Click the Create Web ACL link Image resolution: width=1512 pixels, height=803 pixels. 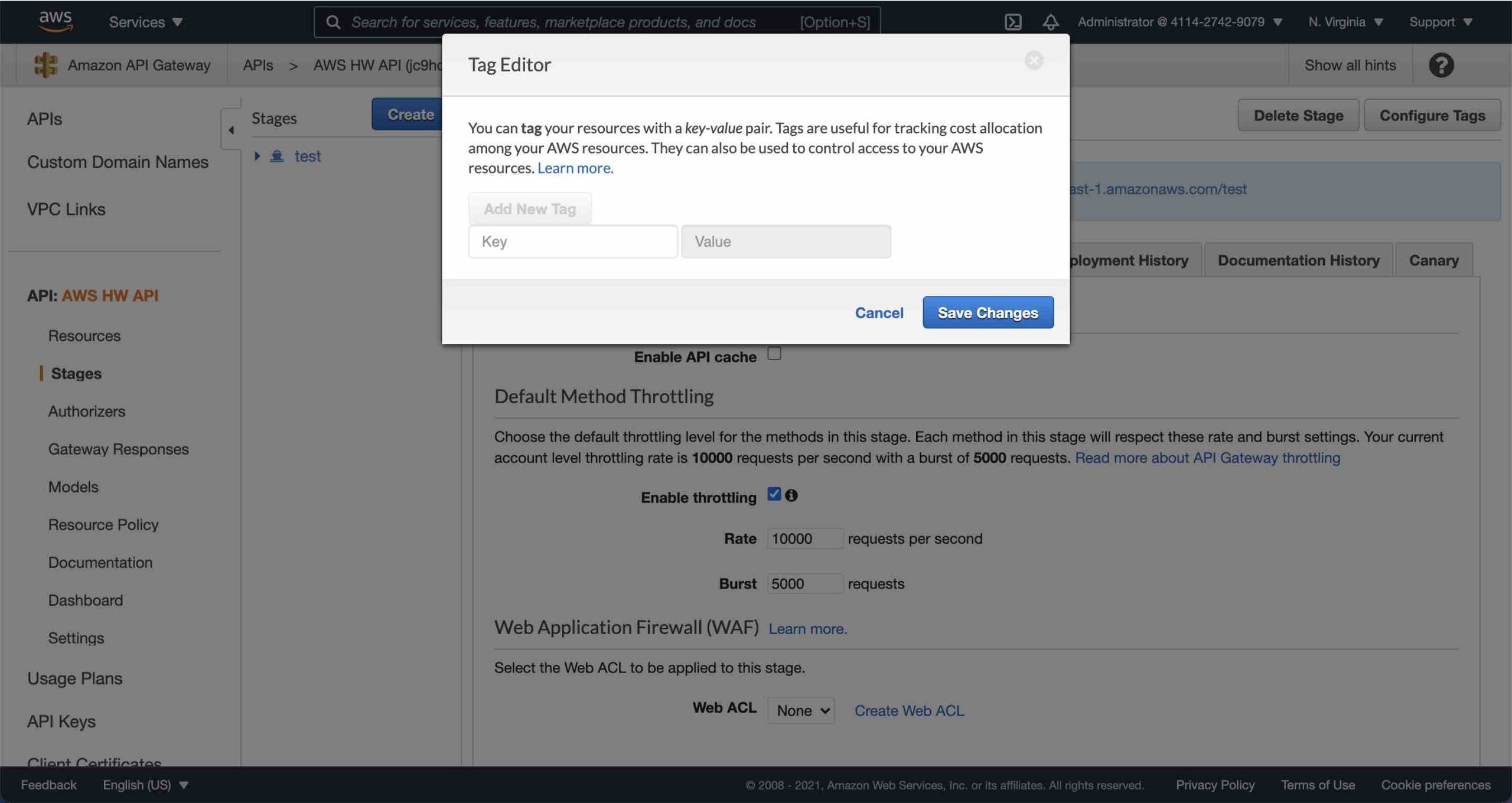(x=909, y=710)
